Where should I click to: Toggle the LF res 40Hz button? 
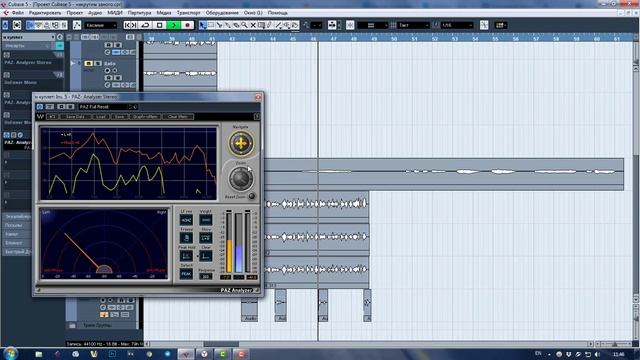186,220
